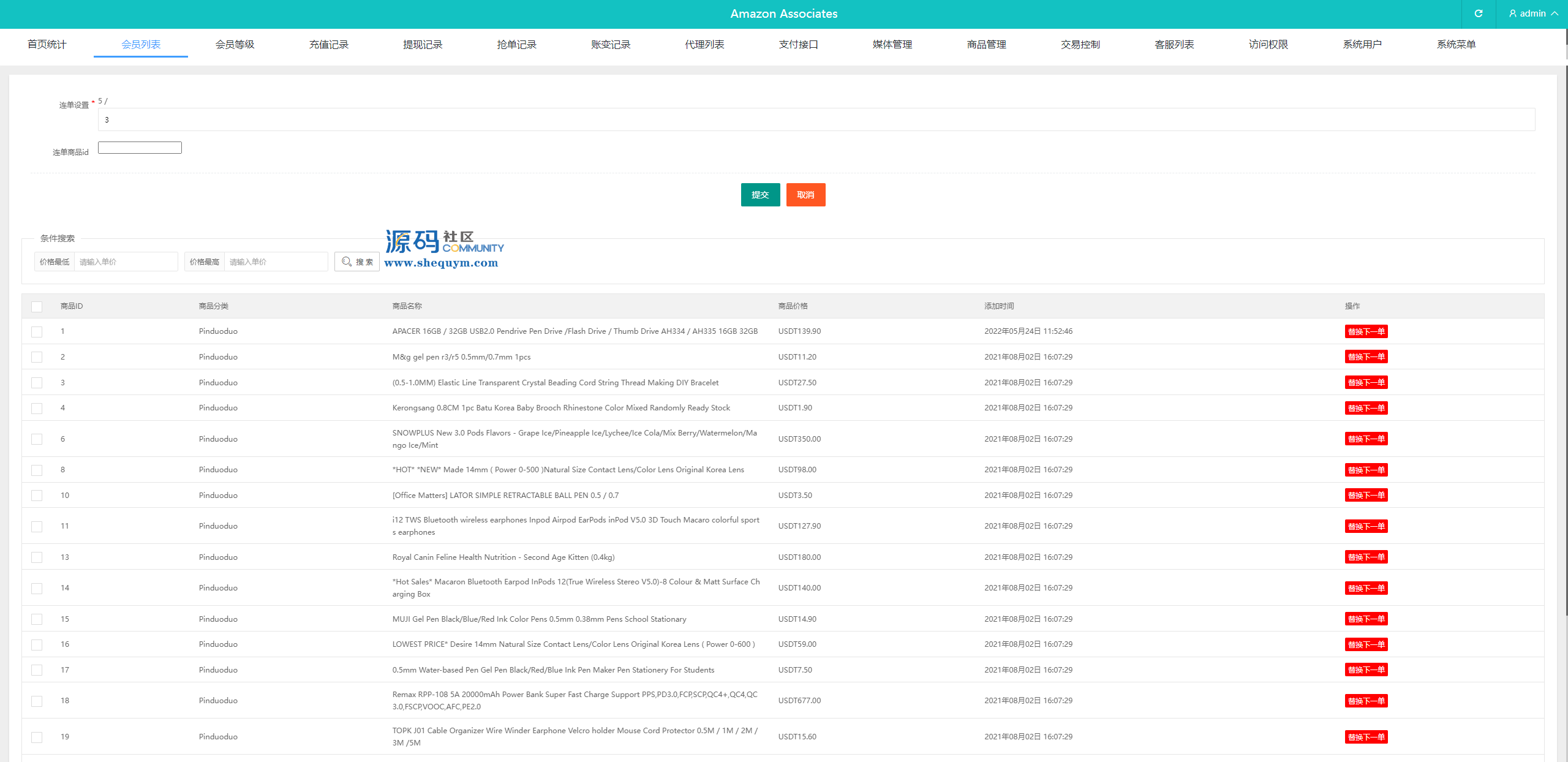
Task: Check the checkbox for product ID 17
Action: [x=37, y=670]
